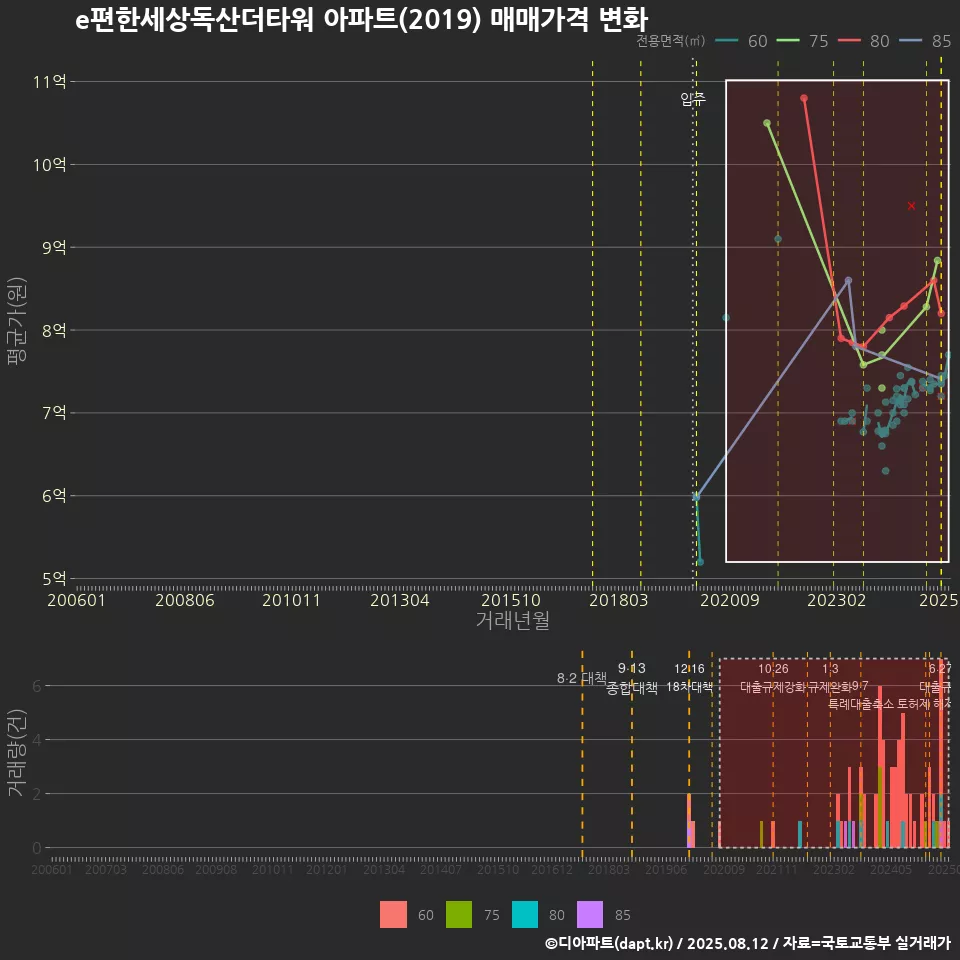Click the 4 label on volume y-axis
The image size is (960, 960).
click(x=37, y=740)
